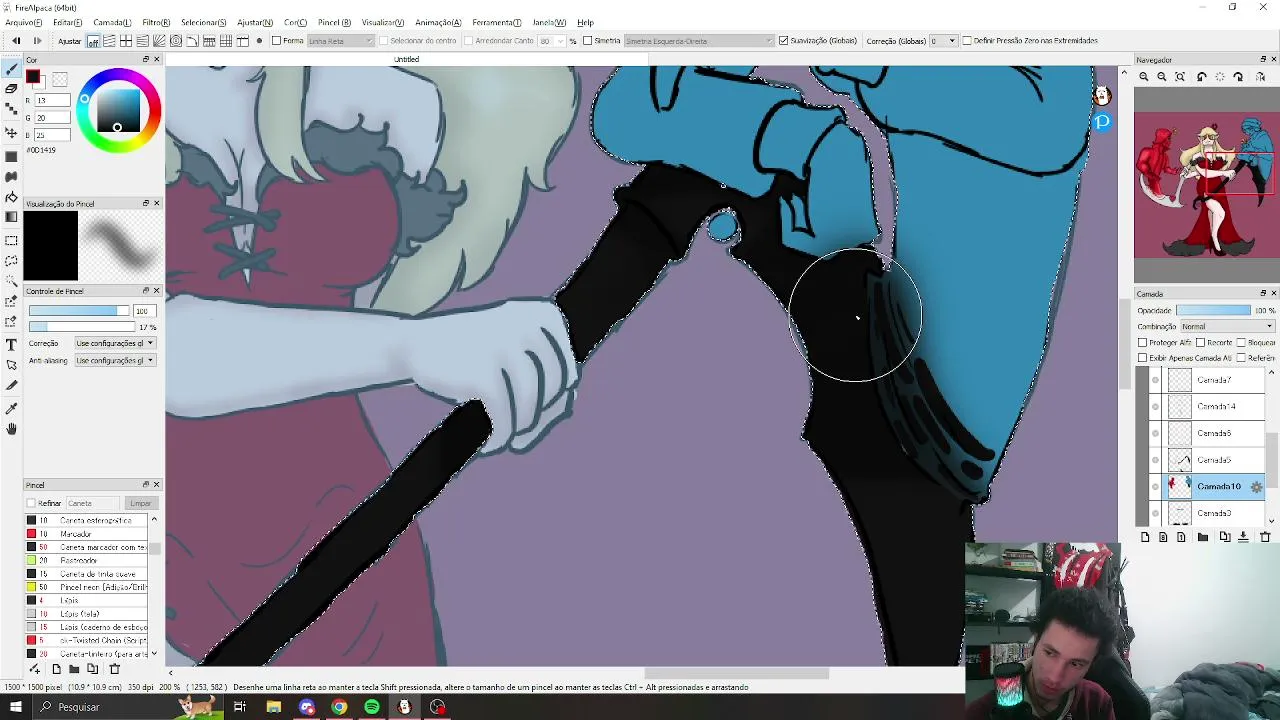The width and height of the screenshot is (1280, 720).
Task: Select the Gradient tool
Action: point(11,217)
